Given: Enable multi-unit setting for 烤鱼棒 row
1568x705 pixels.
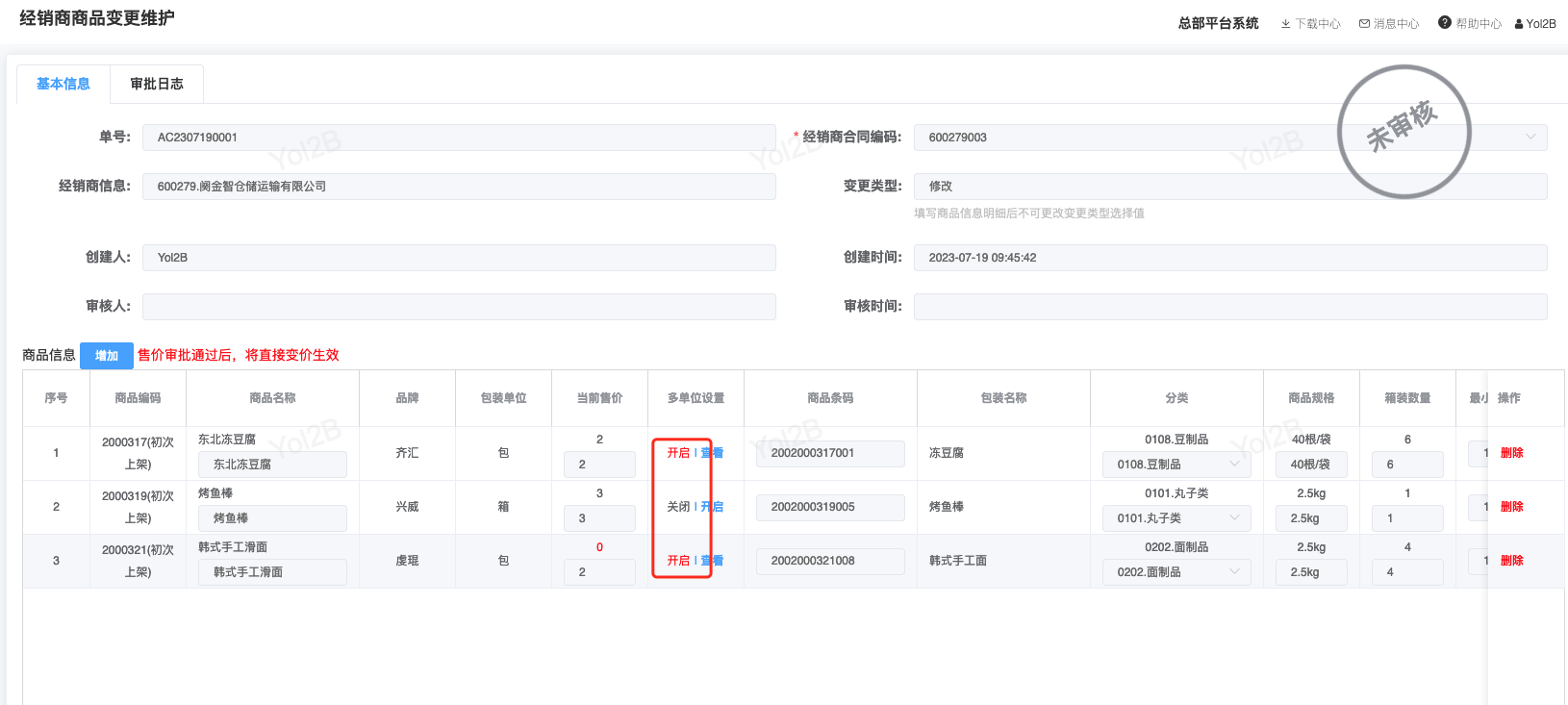Looking at the screenshot, I should tap(712, 507).
